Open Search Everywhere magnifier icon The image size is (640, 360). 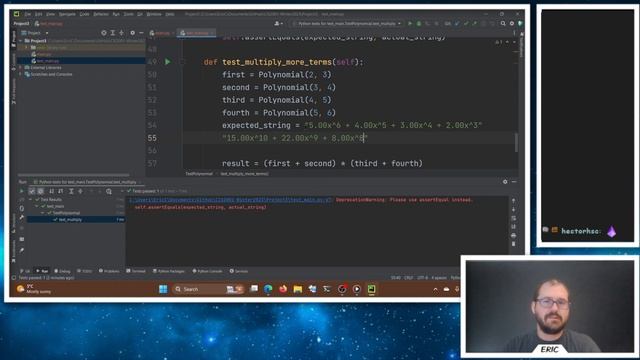[x=503, y=24]
